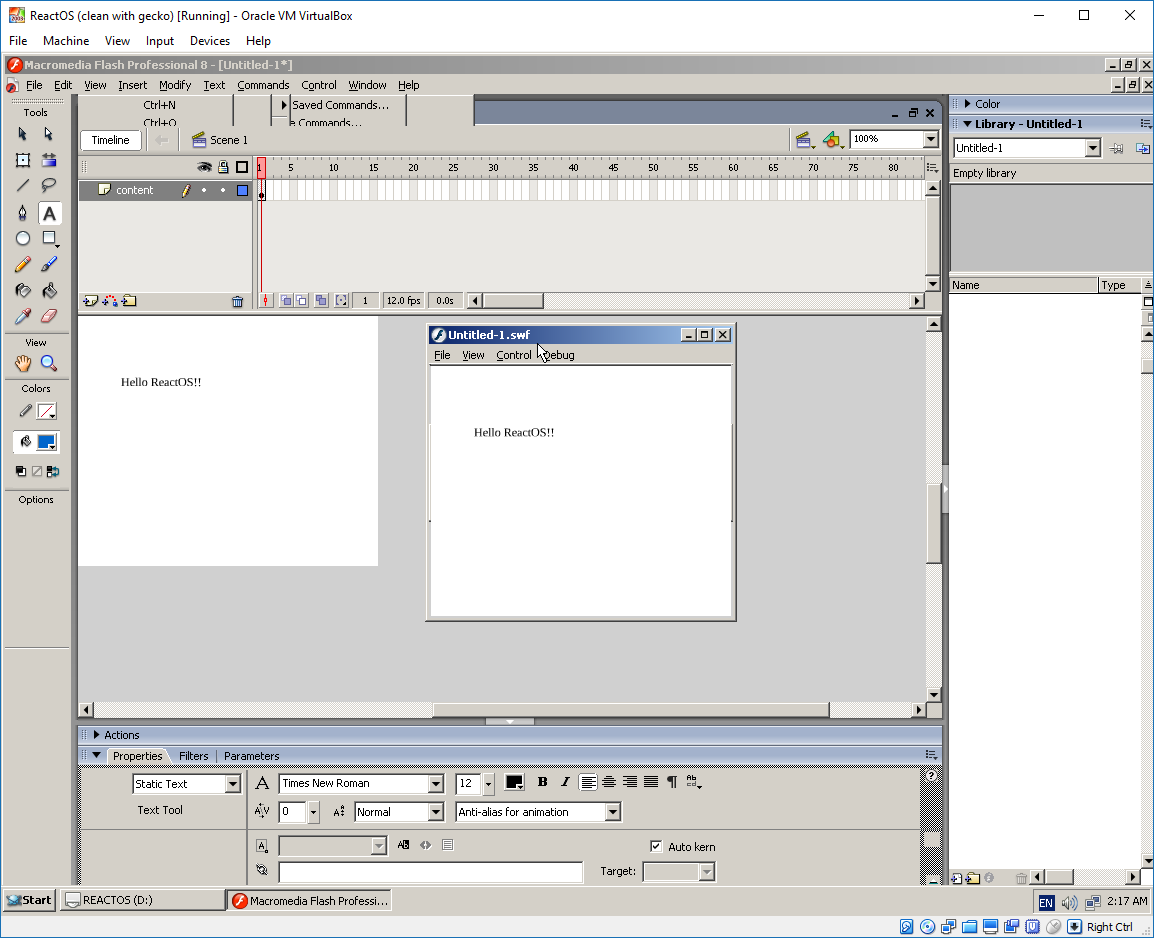
Task: Select the Pen tool
Action: pos(23,213)
